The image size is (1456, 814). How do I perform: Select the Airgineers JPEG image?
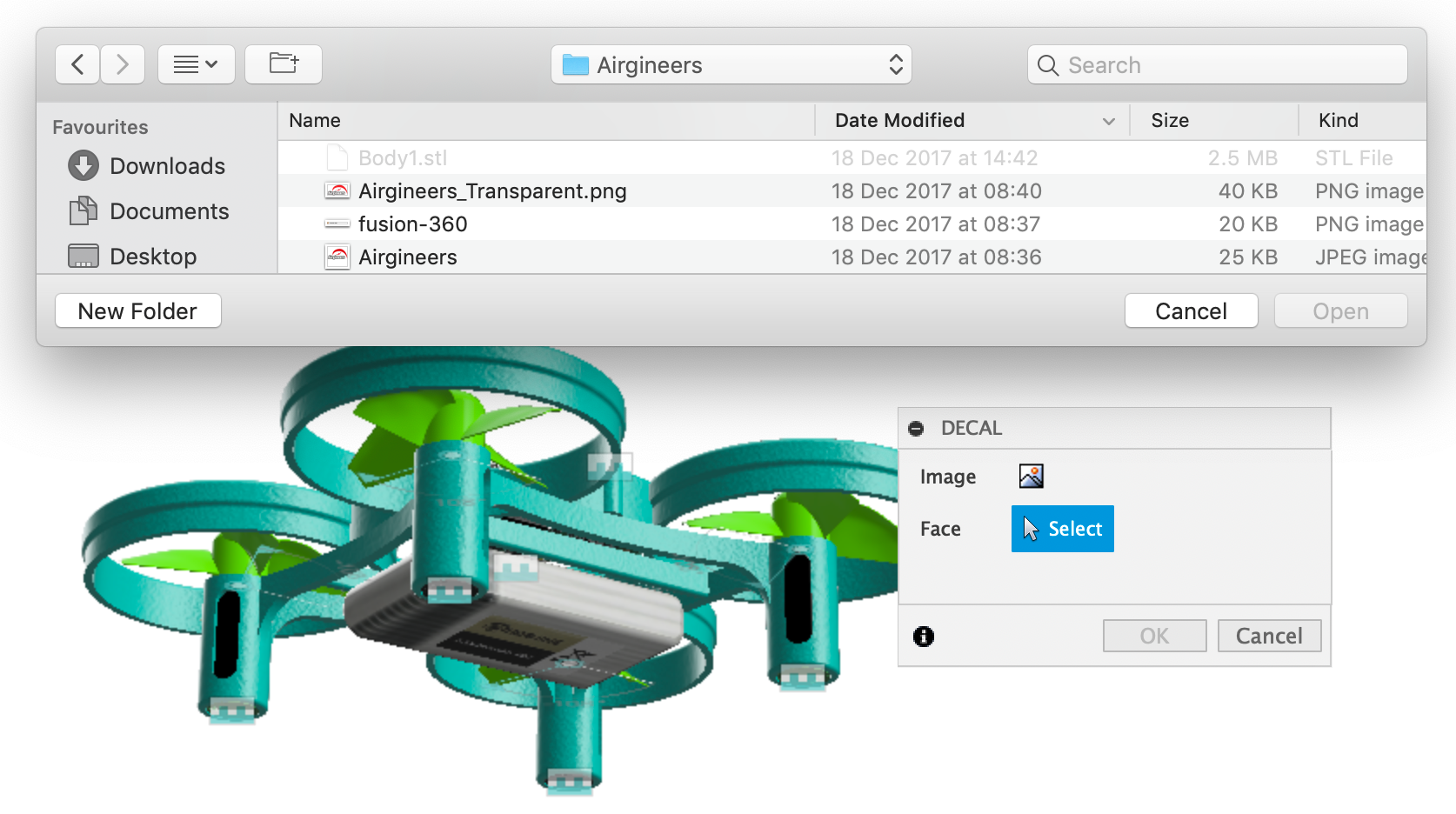(407, 257)
